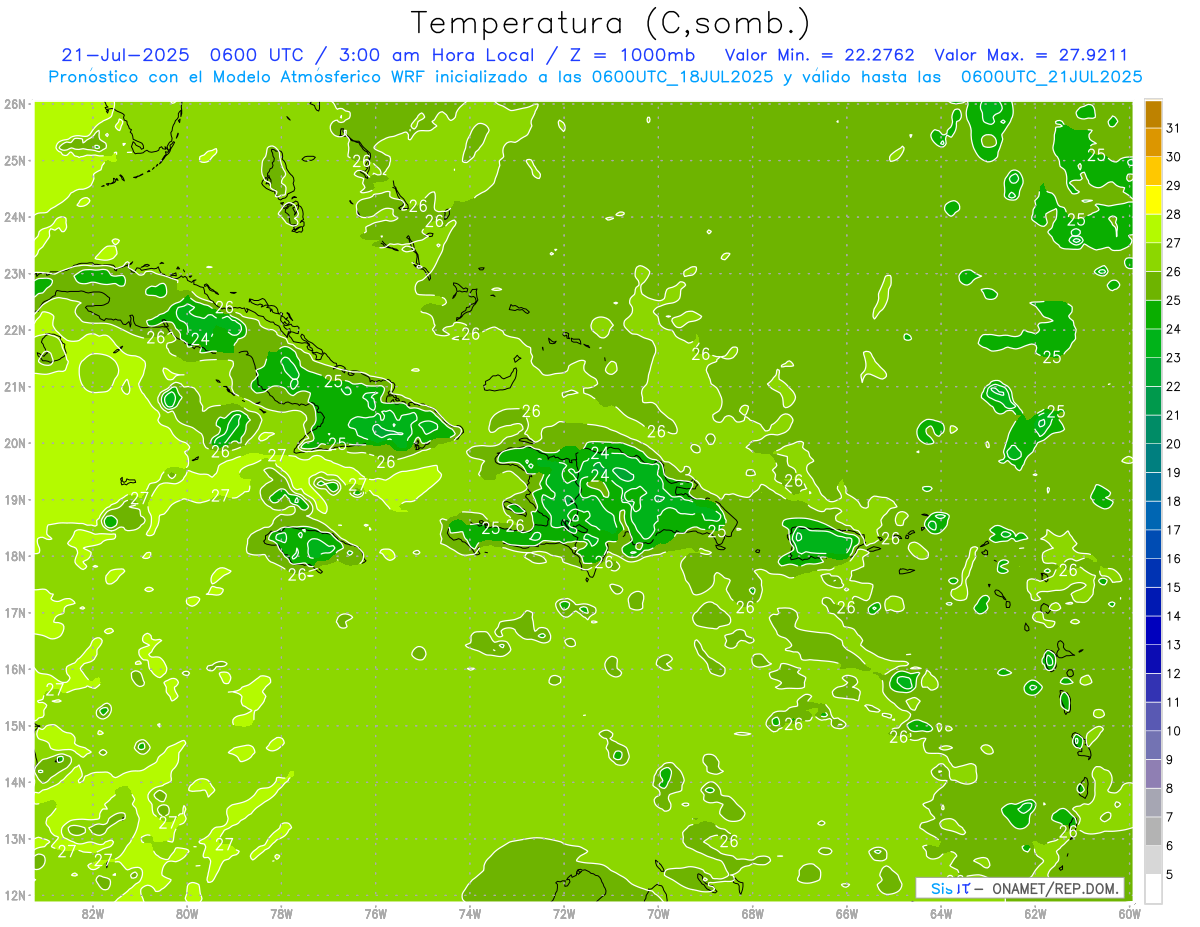Click the "16N" latitude axis label
The image size is (1200, 927).
coord(15,669)
